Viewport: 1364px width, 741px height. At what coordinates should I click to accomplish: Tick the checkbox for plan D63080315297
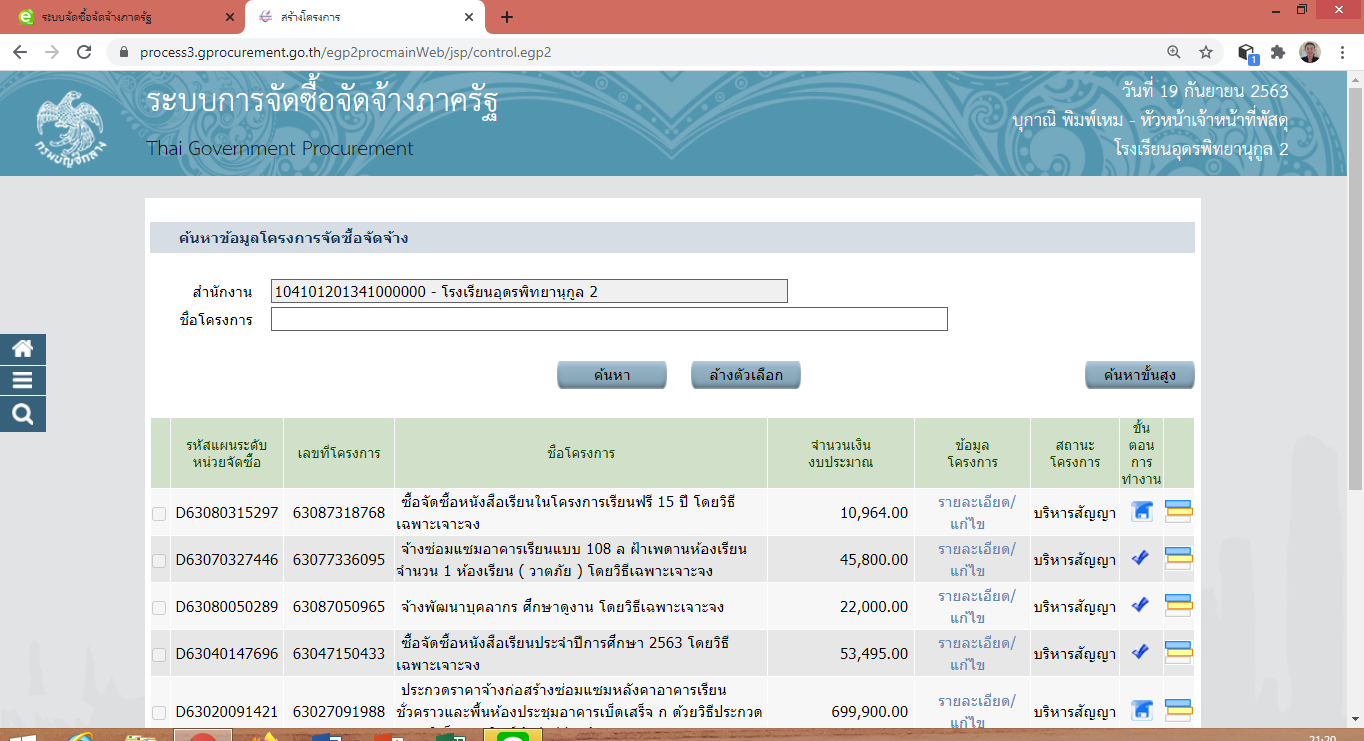coord(159,514)
